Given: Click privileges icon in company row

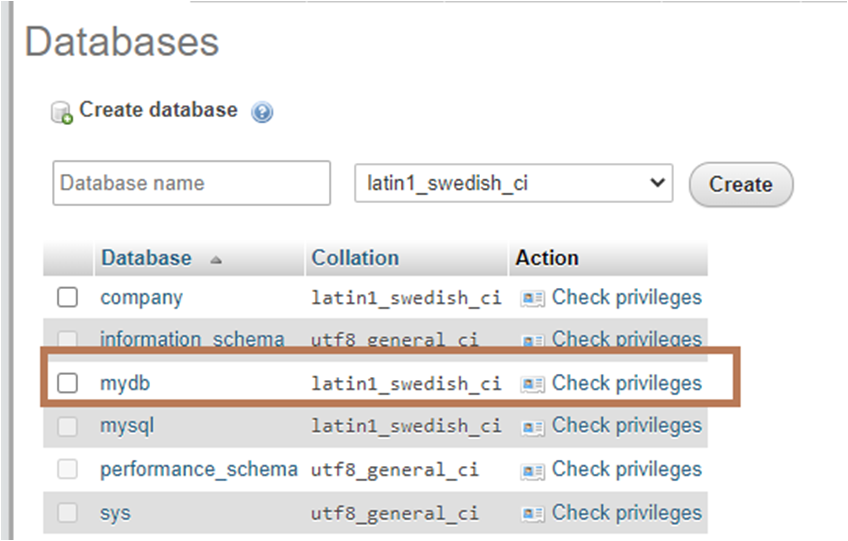Looking at the screenshot, I should [533, 298].
